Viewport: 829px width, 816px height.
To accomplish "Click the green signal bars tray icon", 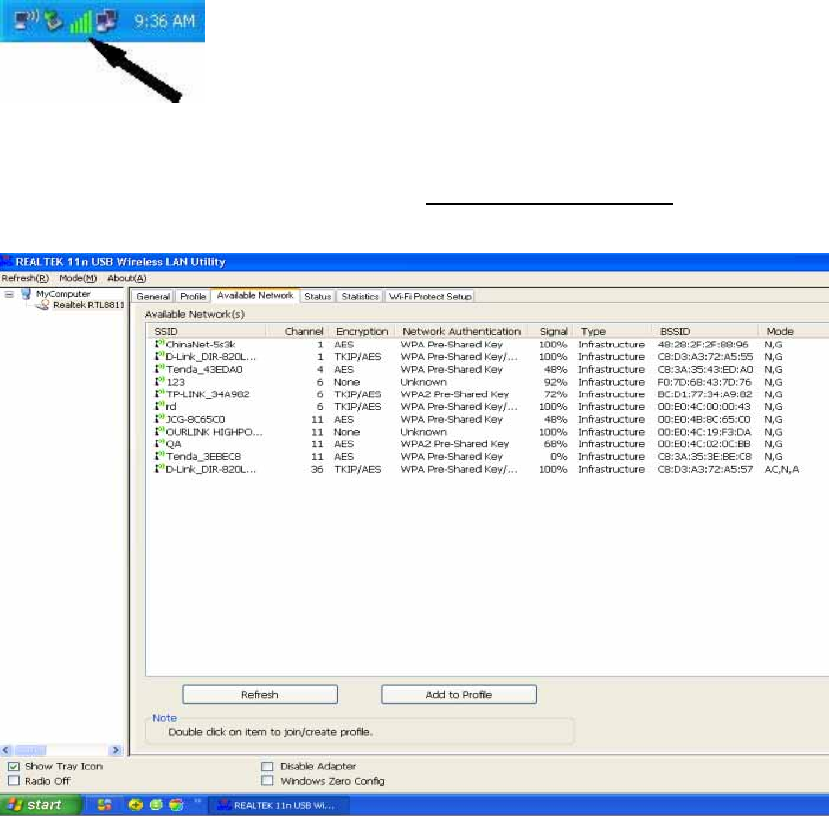I will click(x=81, y=22).
